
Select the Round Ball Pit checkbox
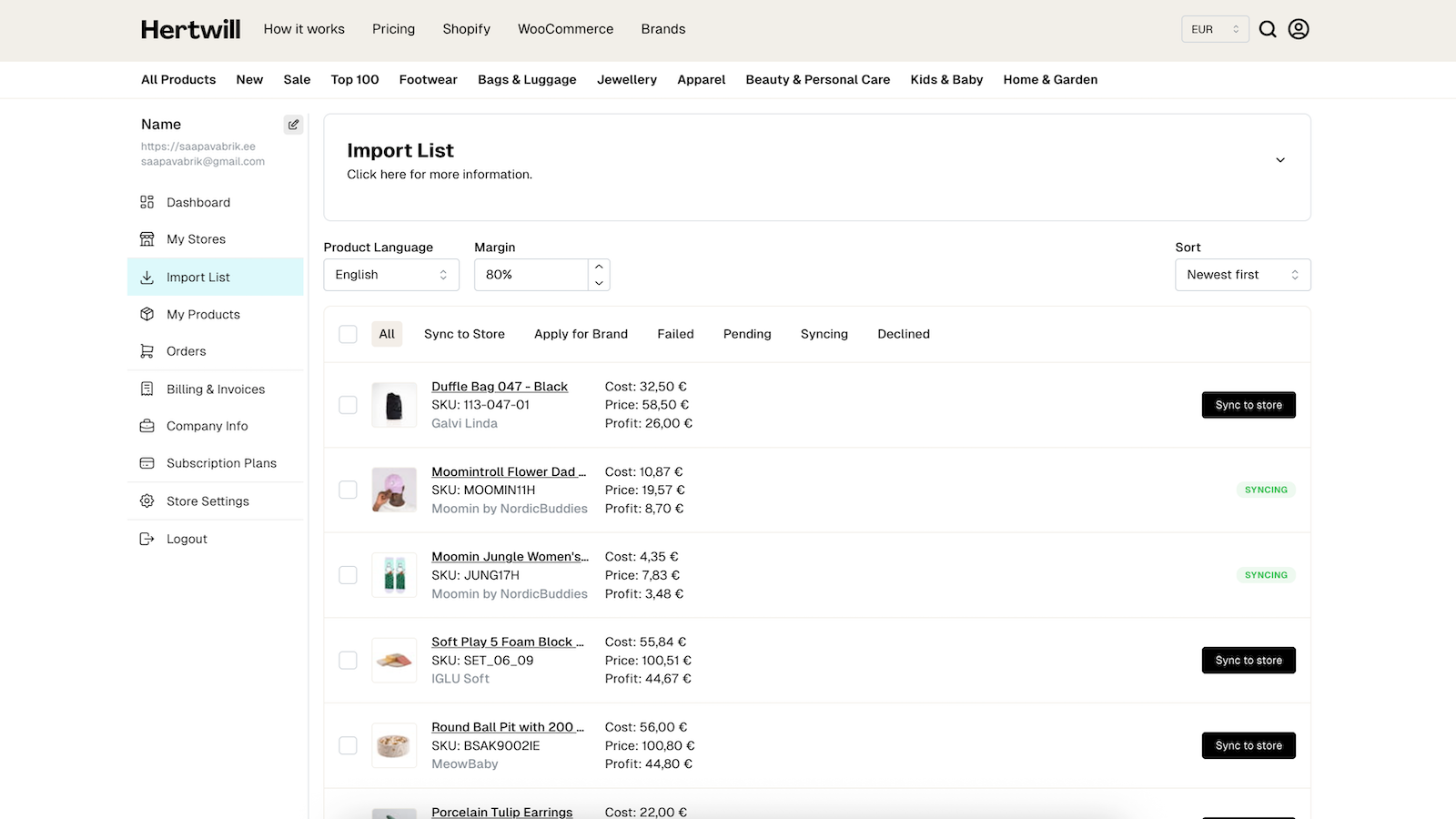348,745
